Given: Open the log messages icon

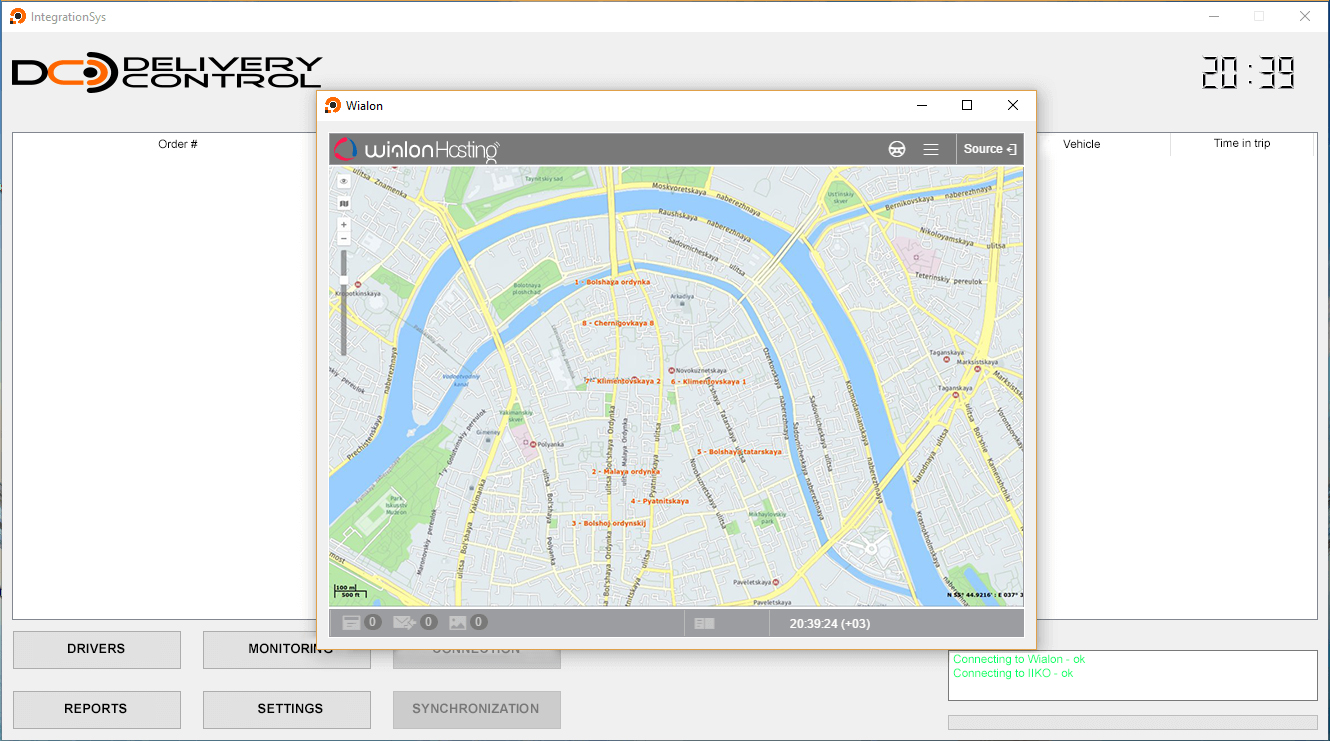Looking at the screenshot, I should click(352, 623).
